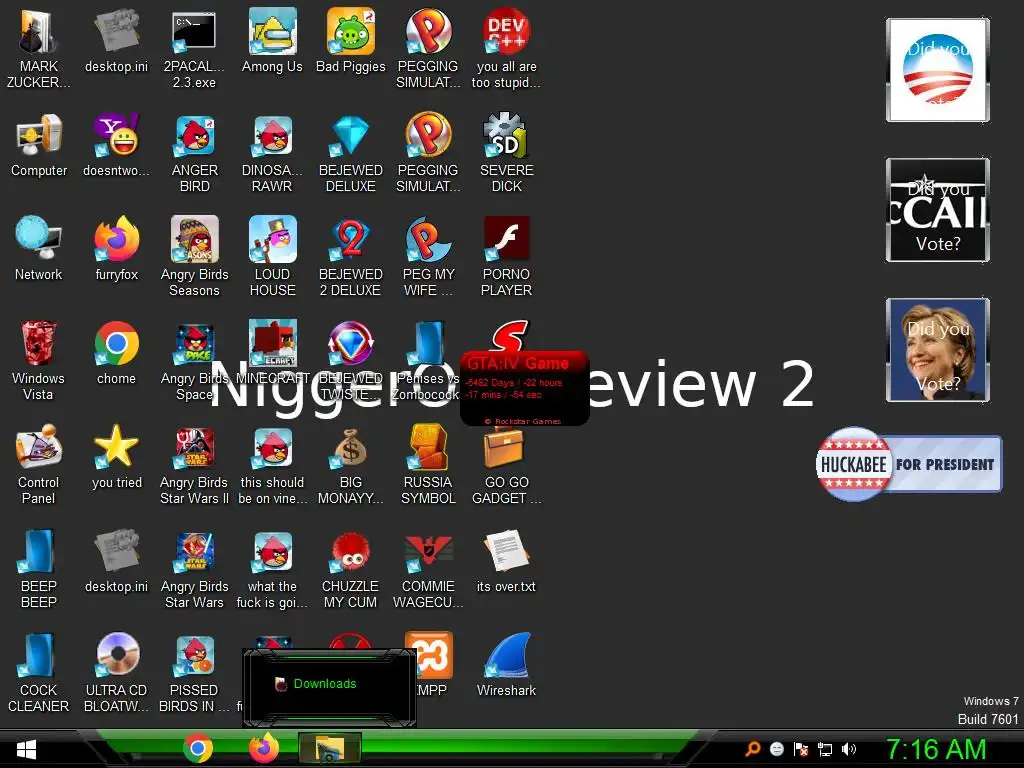
Task: Launch the Bad Piggies shortcut
Action: (x=351, y=40)
